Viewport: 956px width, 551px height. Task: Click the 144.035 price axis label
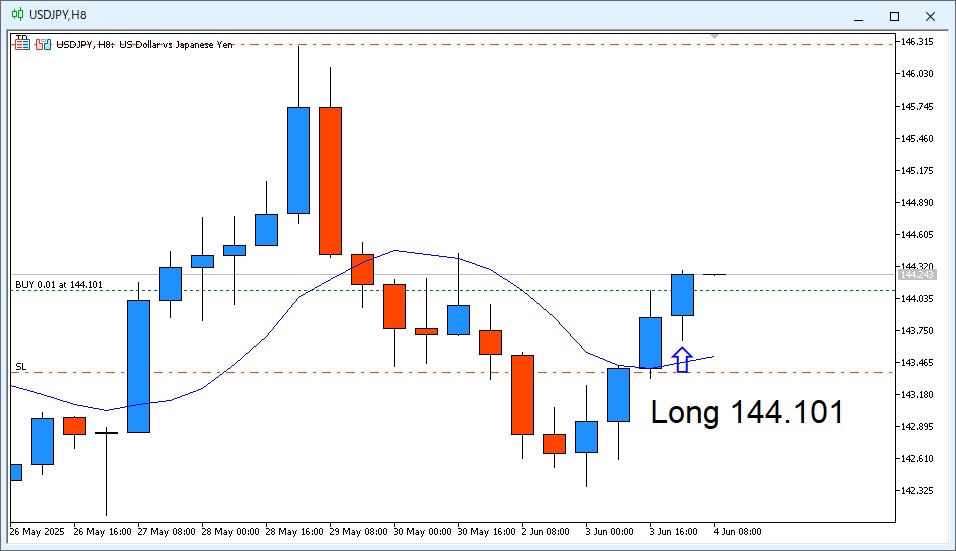click(x=917, y=299)
